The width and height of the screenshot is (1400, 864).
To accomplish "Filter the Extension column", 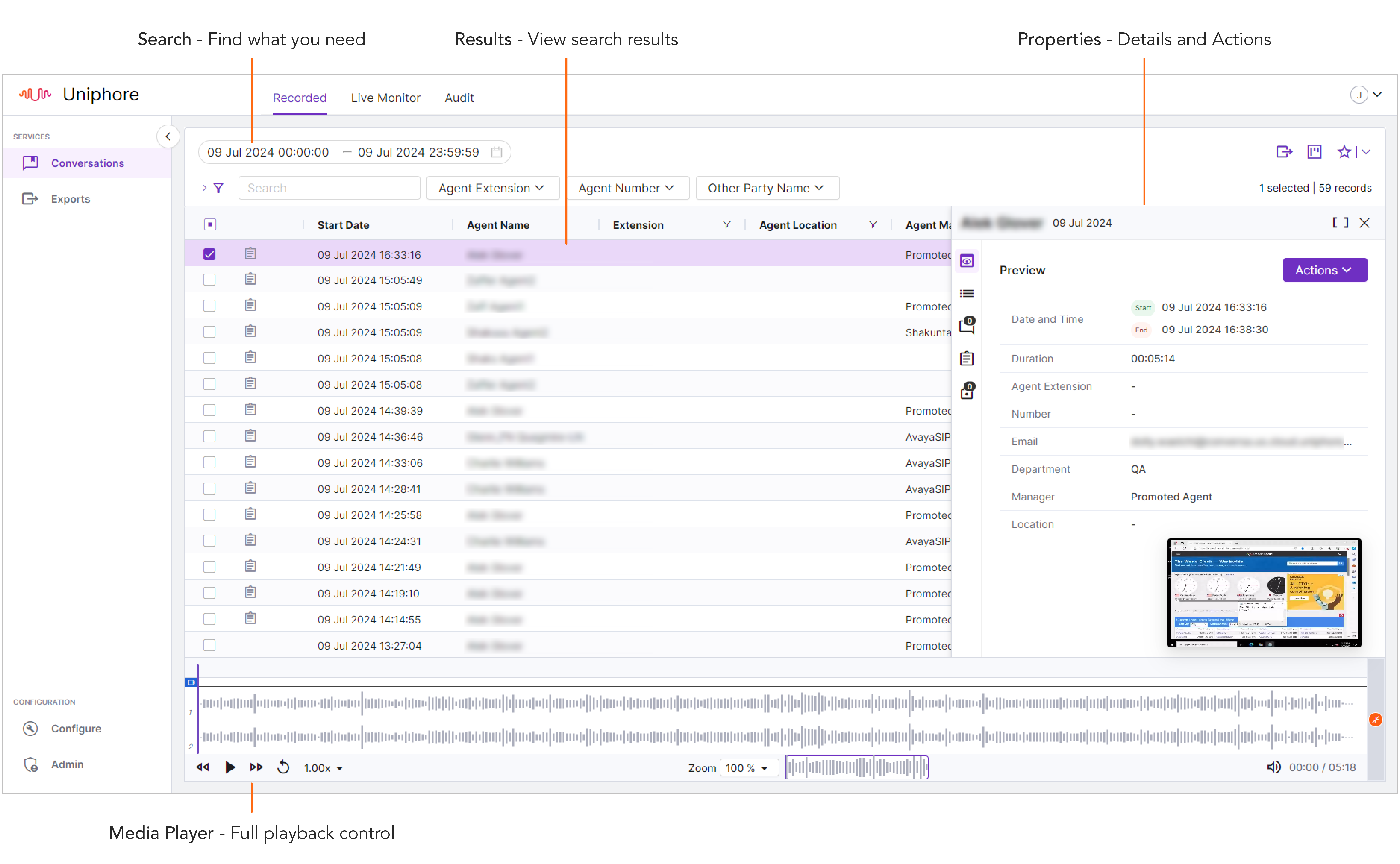I will (x=727, y=225).
